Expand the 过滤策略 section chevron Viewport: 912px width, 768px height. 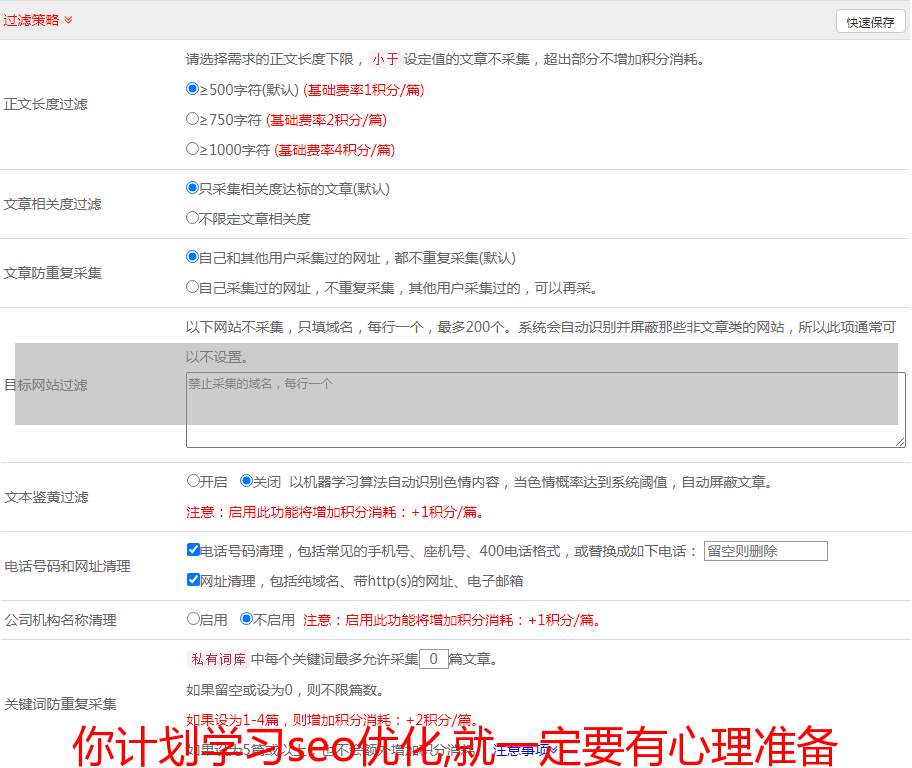click(x=68, y=20)
